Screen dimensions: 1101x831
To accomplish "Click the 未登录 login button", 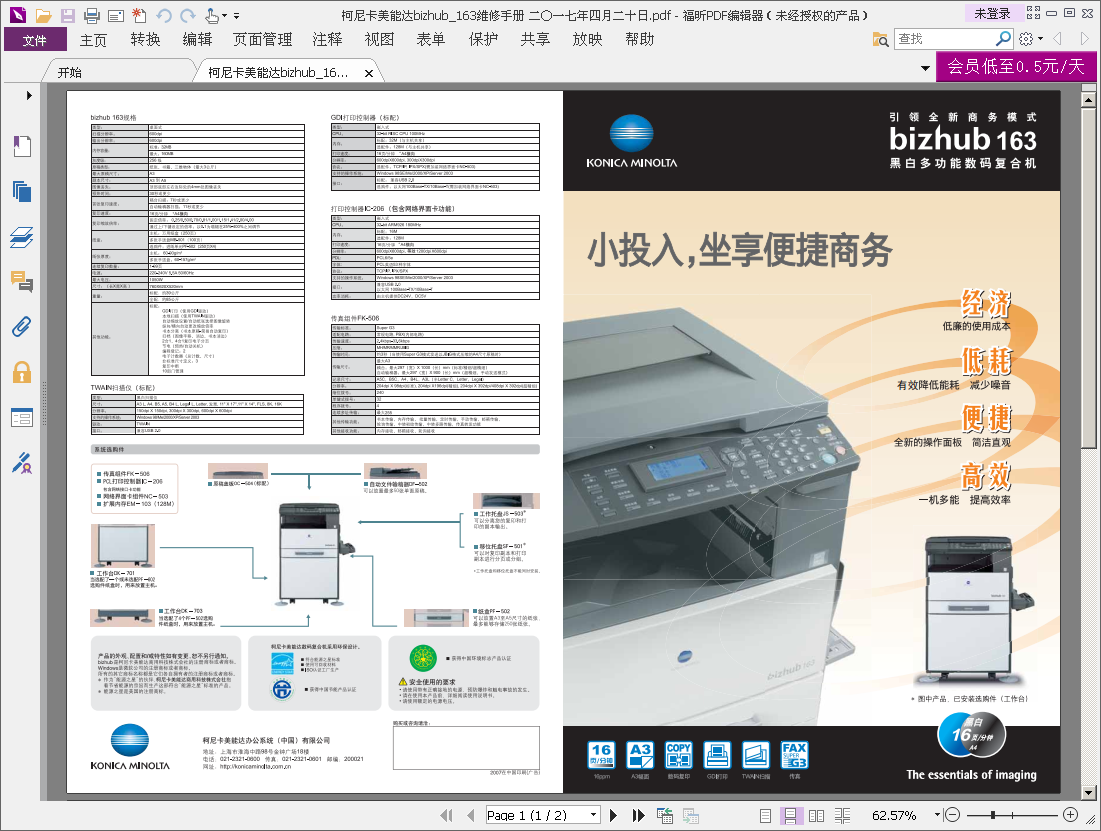I will [x=992, y=14].
